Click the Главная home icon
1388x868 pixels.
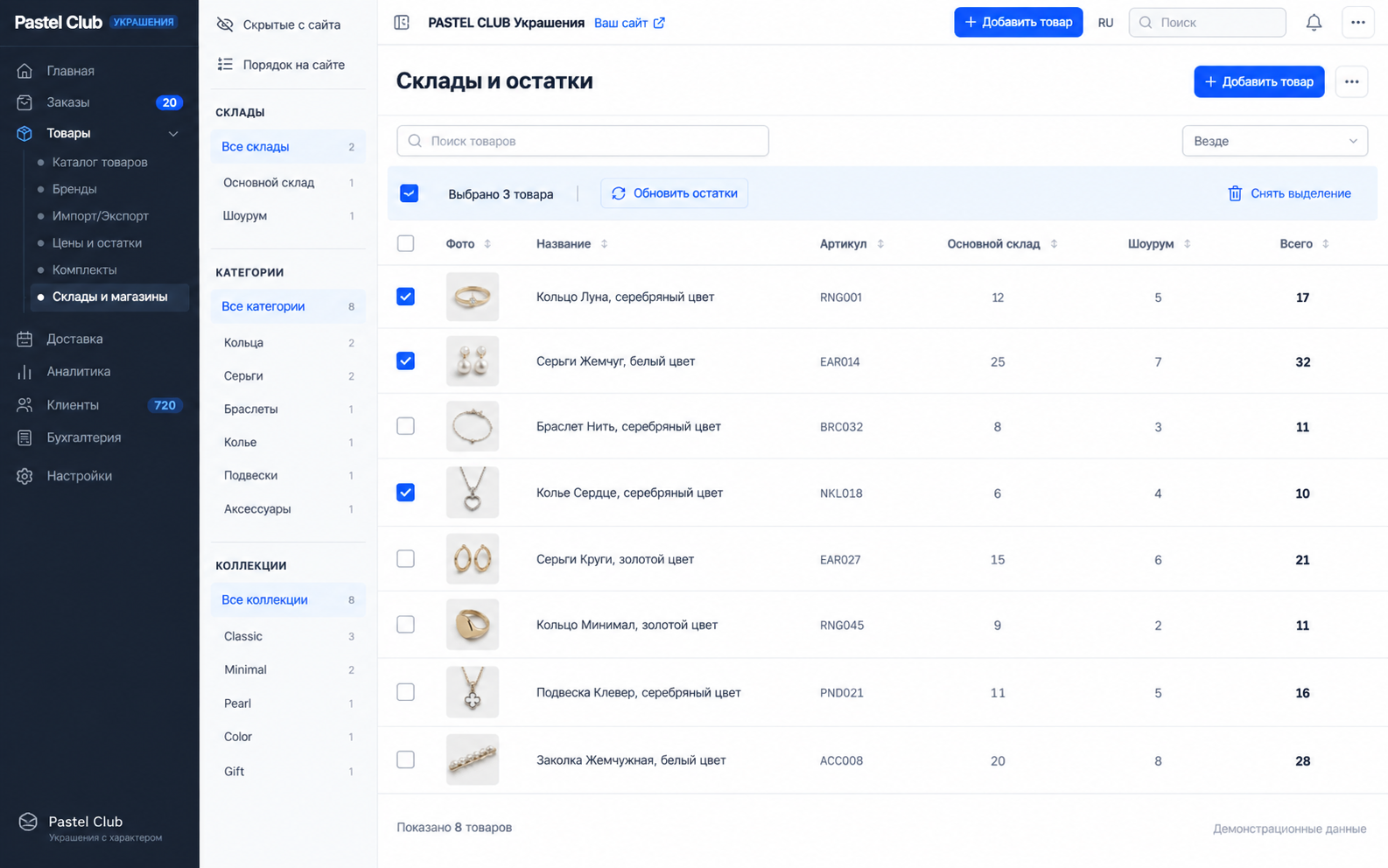25,71
